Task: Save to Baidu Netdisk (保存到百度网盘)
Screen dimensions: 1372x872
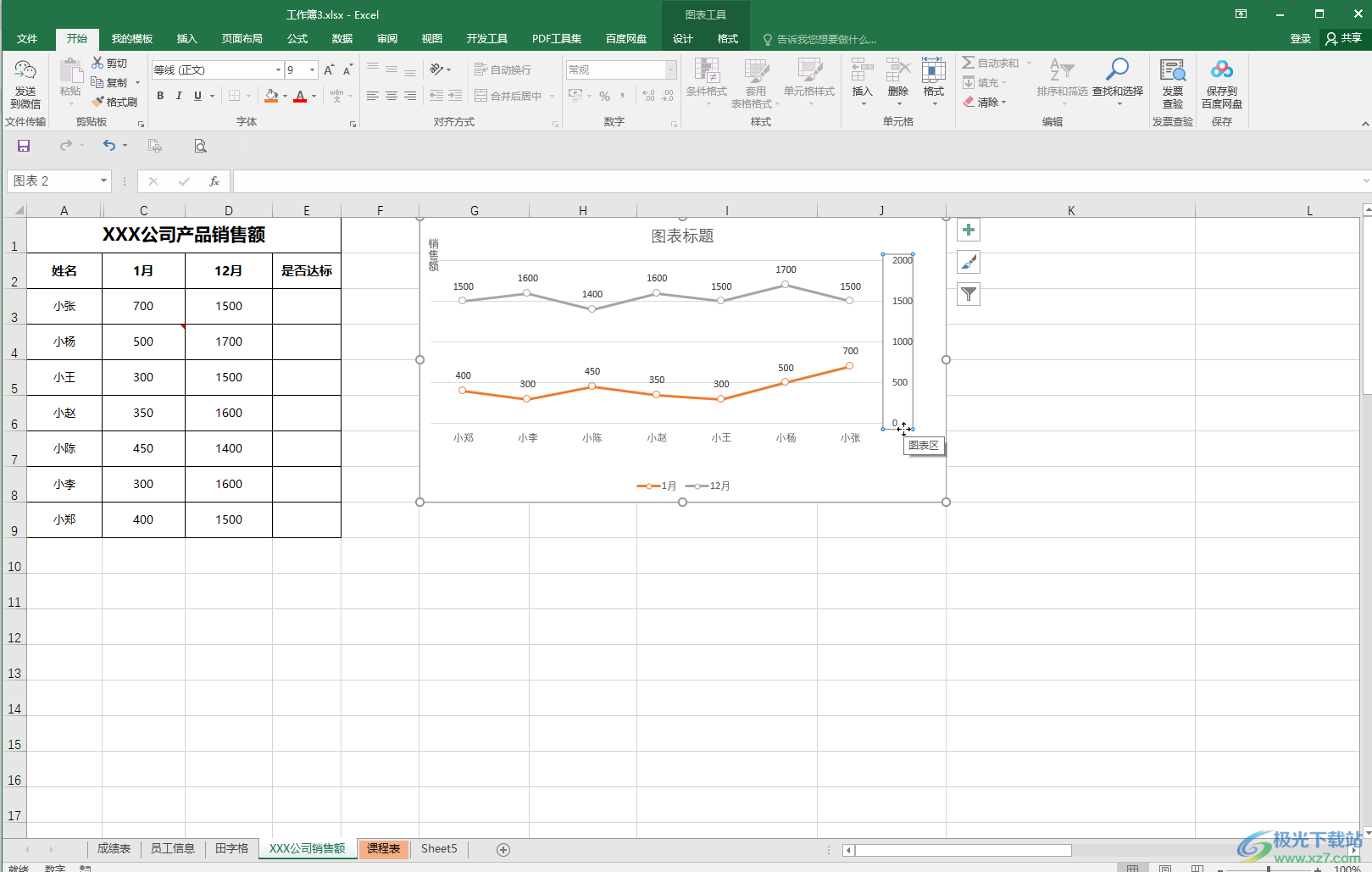Action: (1222, 83)
